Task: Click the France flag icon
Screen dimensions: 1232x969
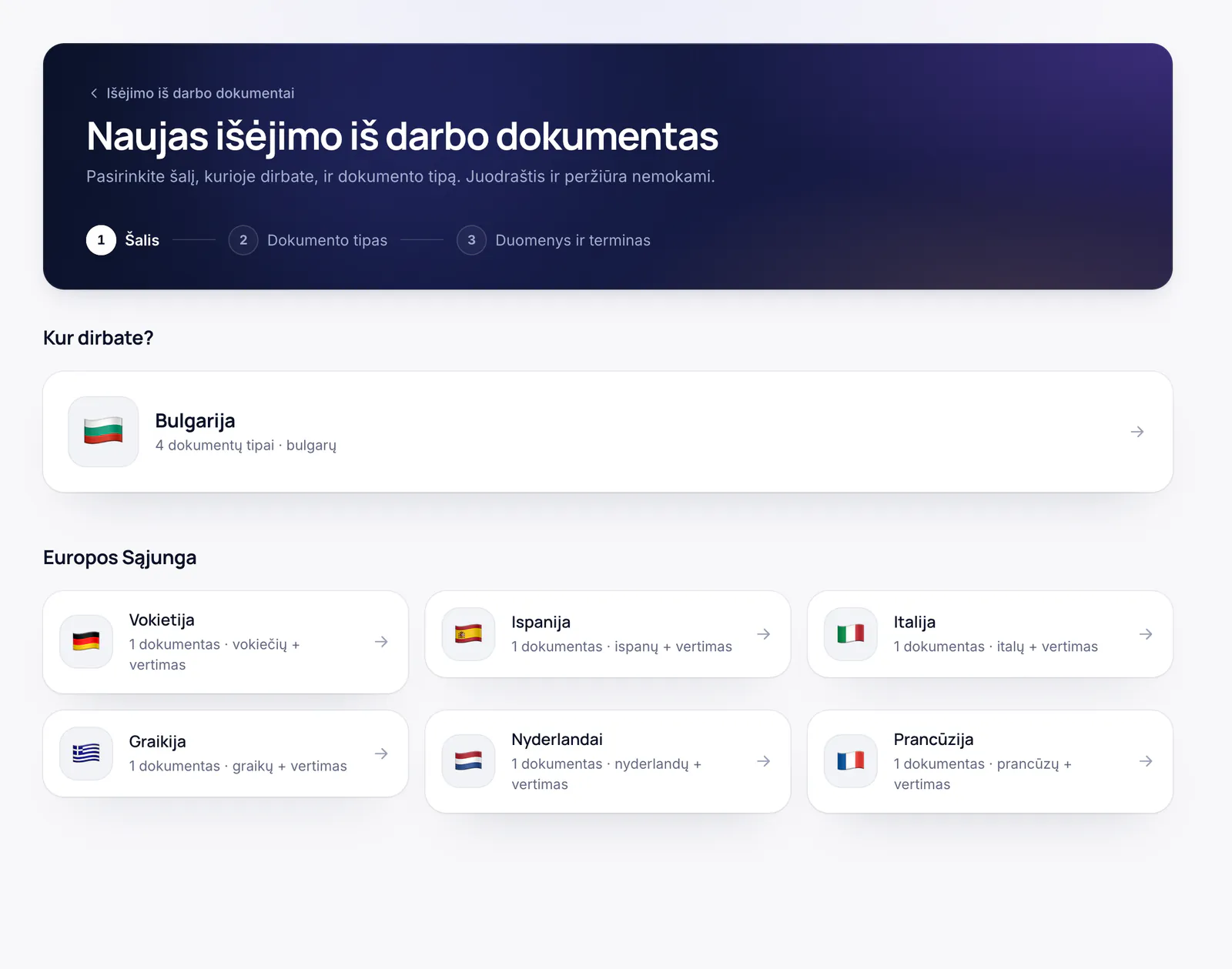Action: point(851,761)
